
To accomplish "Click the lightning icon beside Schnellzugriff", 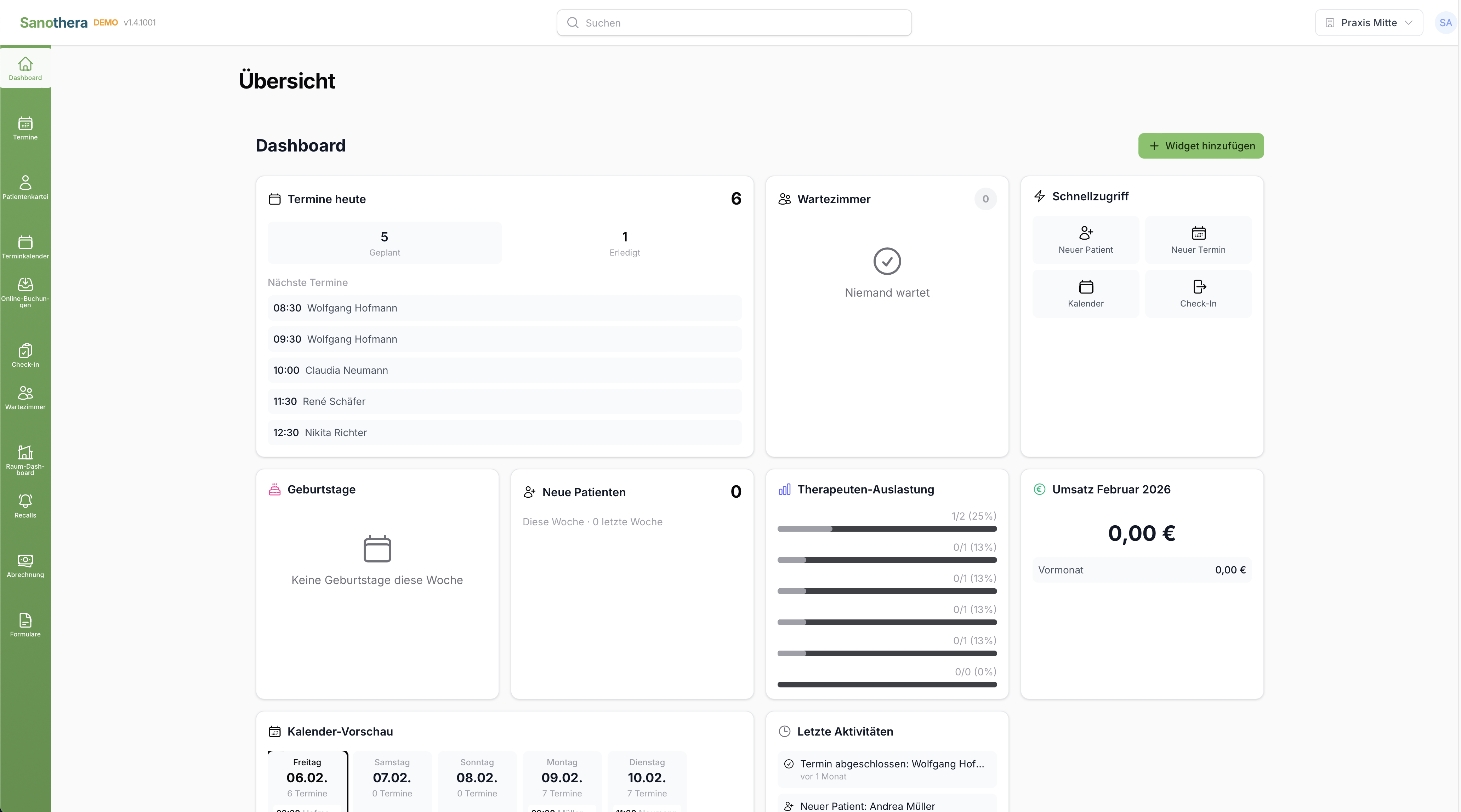I will [x=1039, y=196].
